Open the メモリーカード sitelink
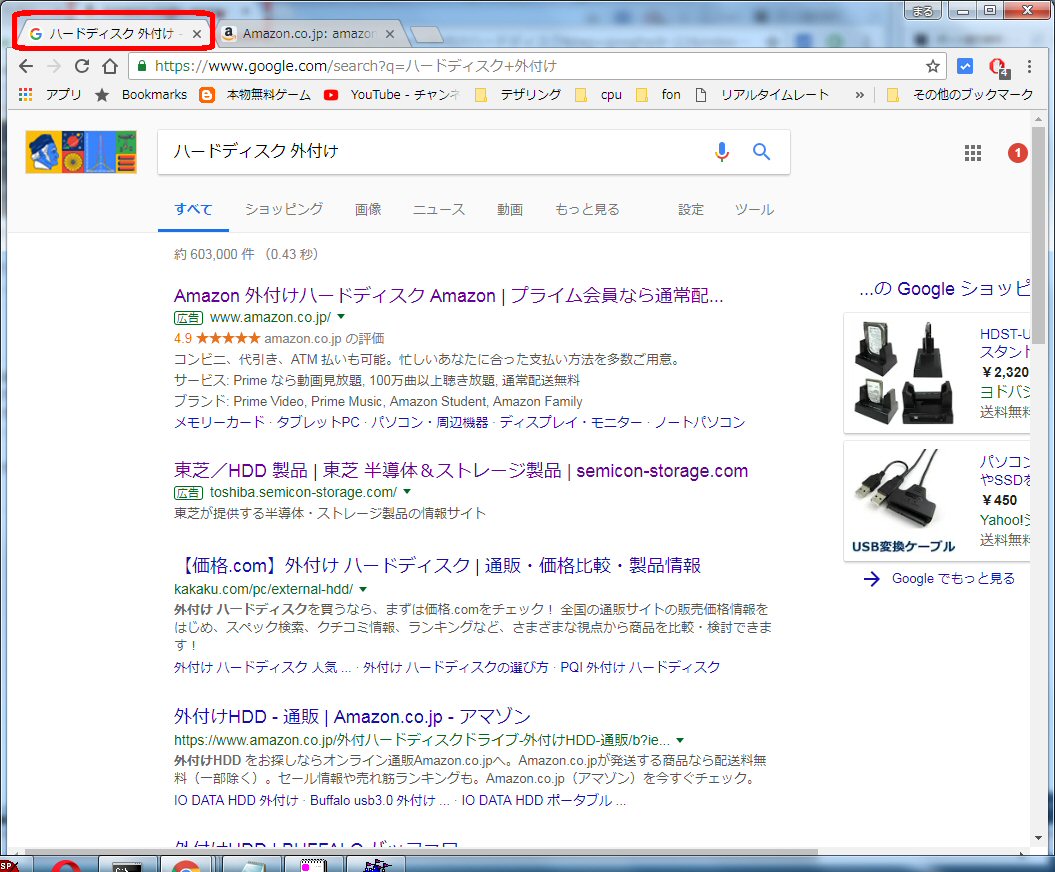Viewport: 1055px width, 872px height. click(219, 422)
